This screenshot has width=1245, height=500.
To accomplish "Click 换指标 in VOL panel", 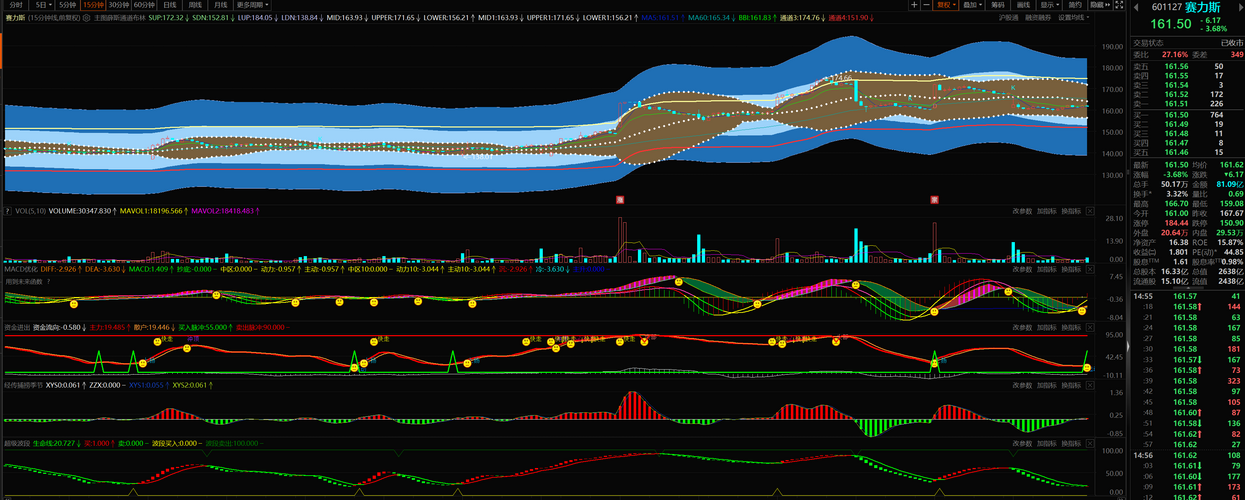I will [x=1071, y=211].
